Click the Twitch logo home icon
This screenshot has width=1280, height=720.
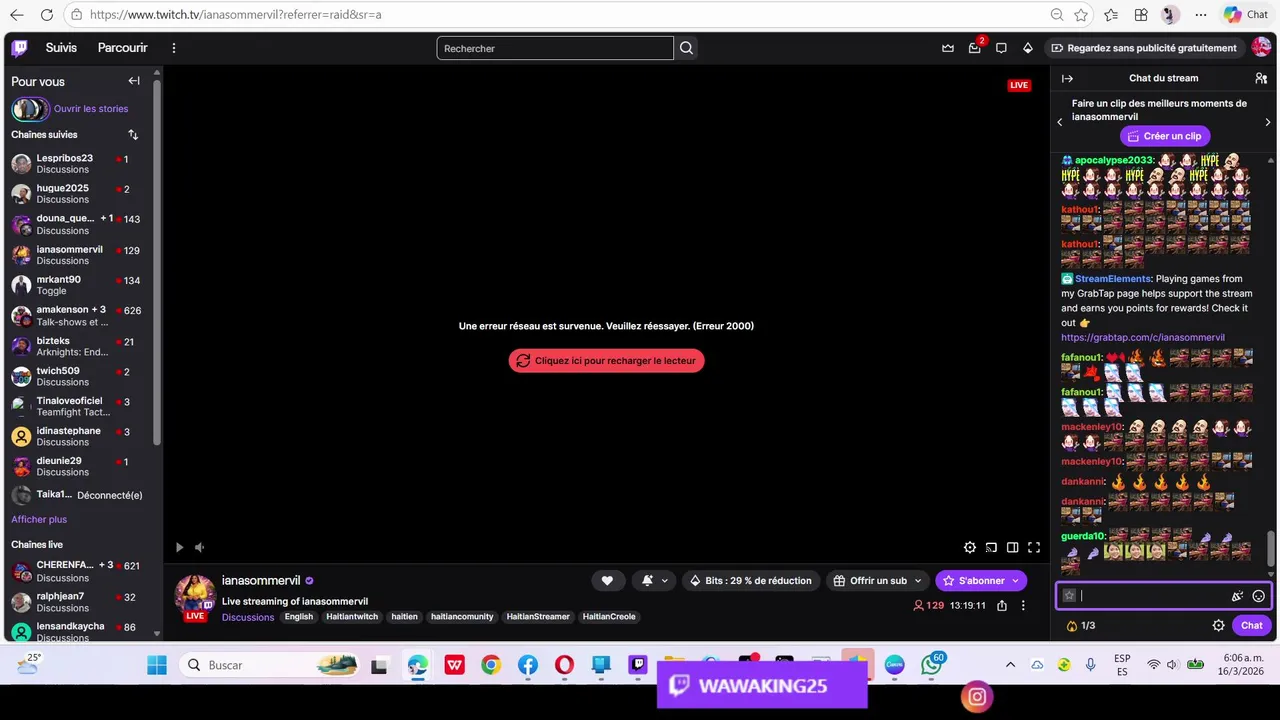(19, 48)
